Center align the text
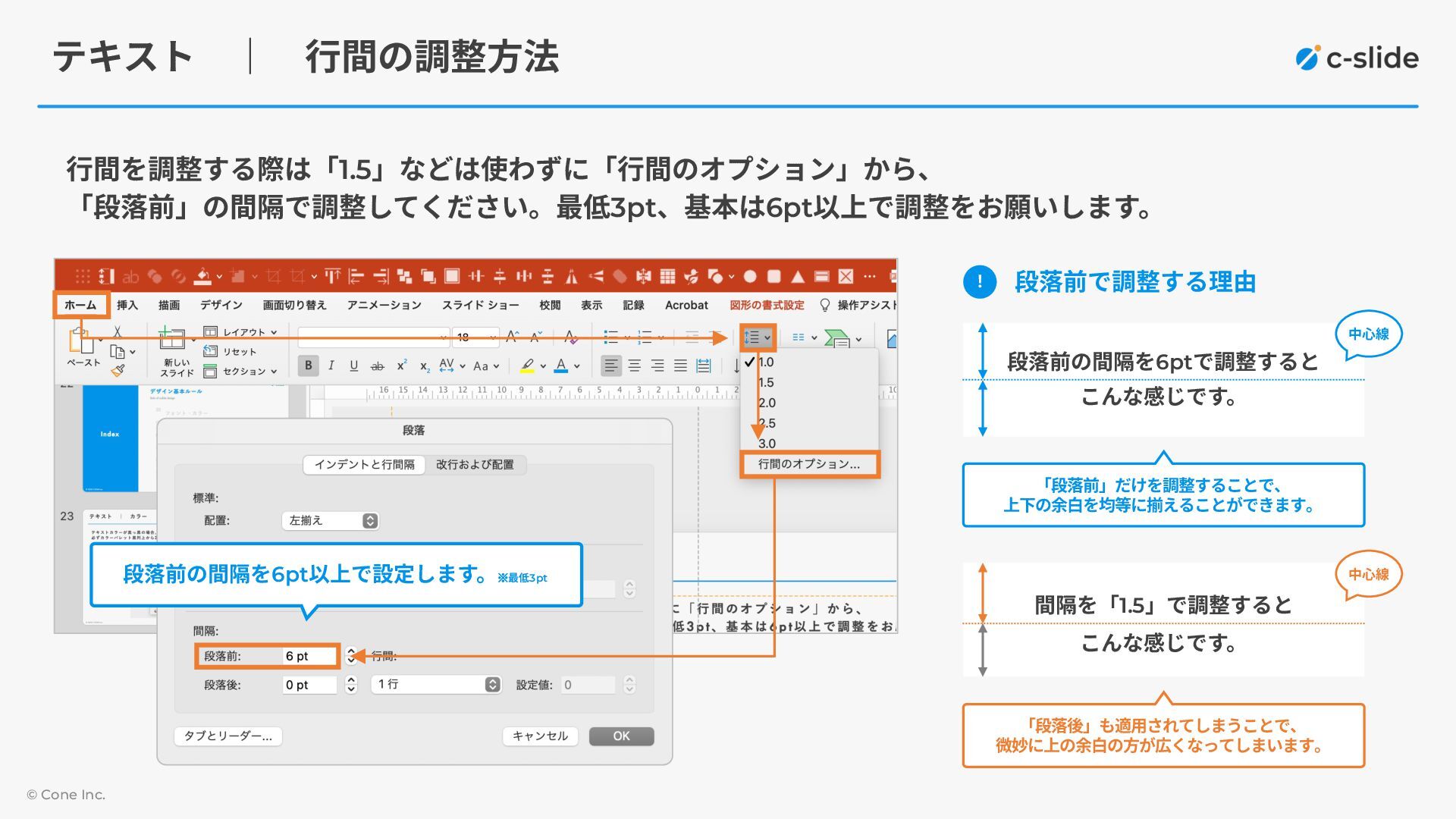 (x=635, y=366)
